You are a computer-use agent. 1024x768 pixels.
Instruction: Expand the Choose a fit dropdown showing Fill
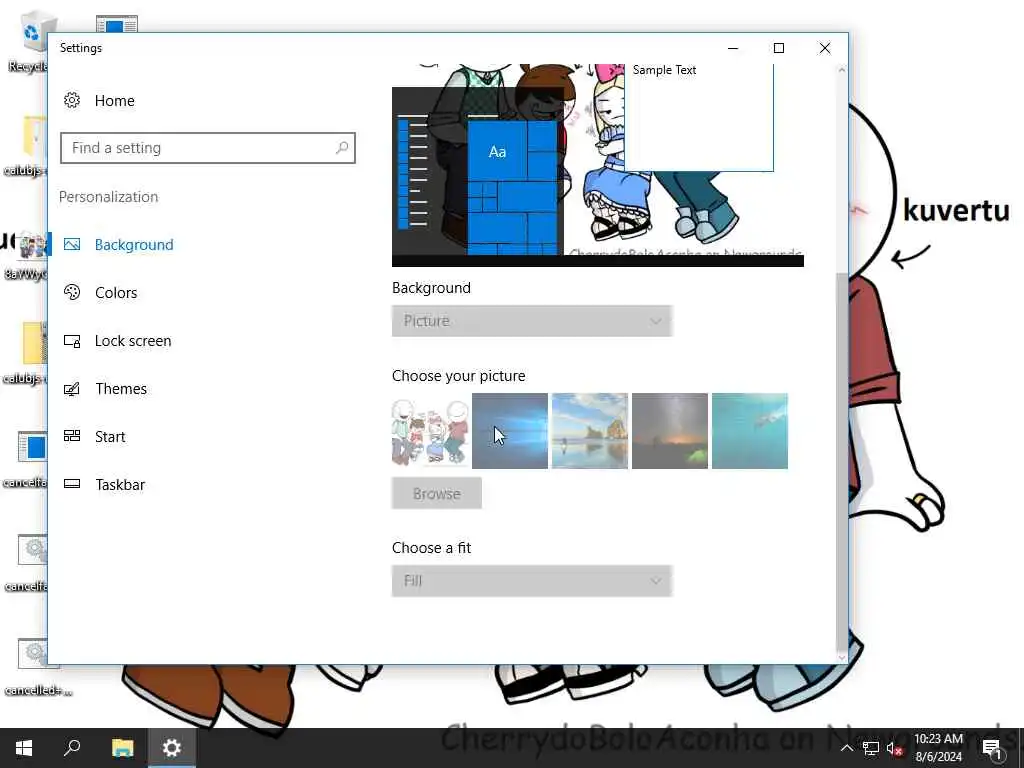(532, 581)
